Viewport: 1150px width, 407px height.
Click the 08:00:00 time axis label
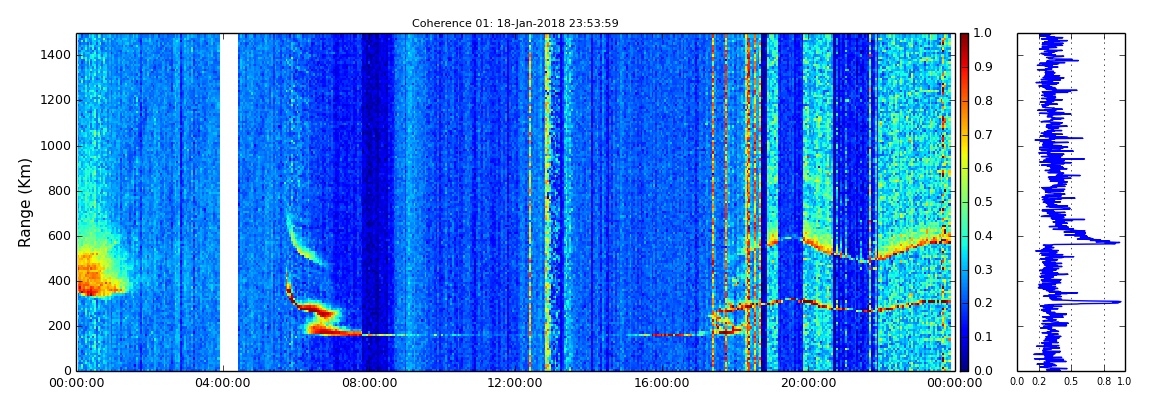point(369,382)
